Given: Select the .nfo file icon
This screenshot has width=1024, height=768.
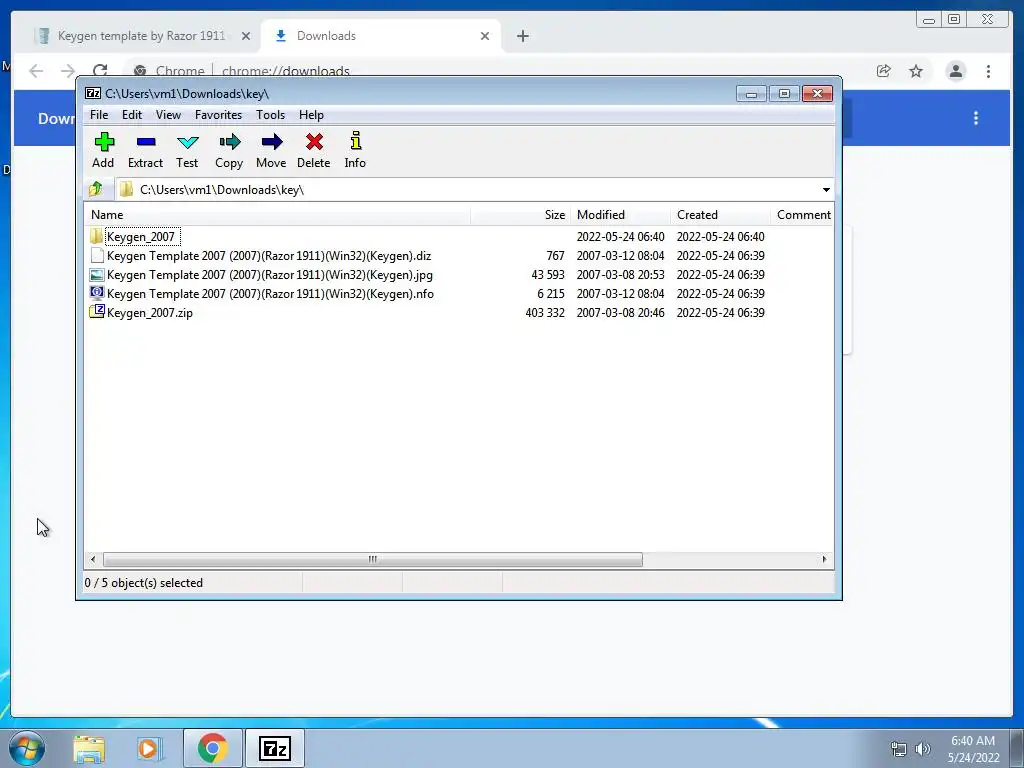Looking at the screenshot, I should pos(97,293).
